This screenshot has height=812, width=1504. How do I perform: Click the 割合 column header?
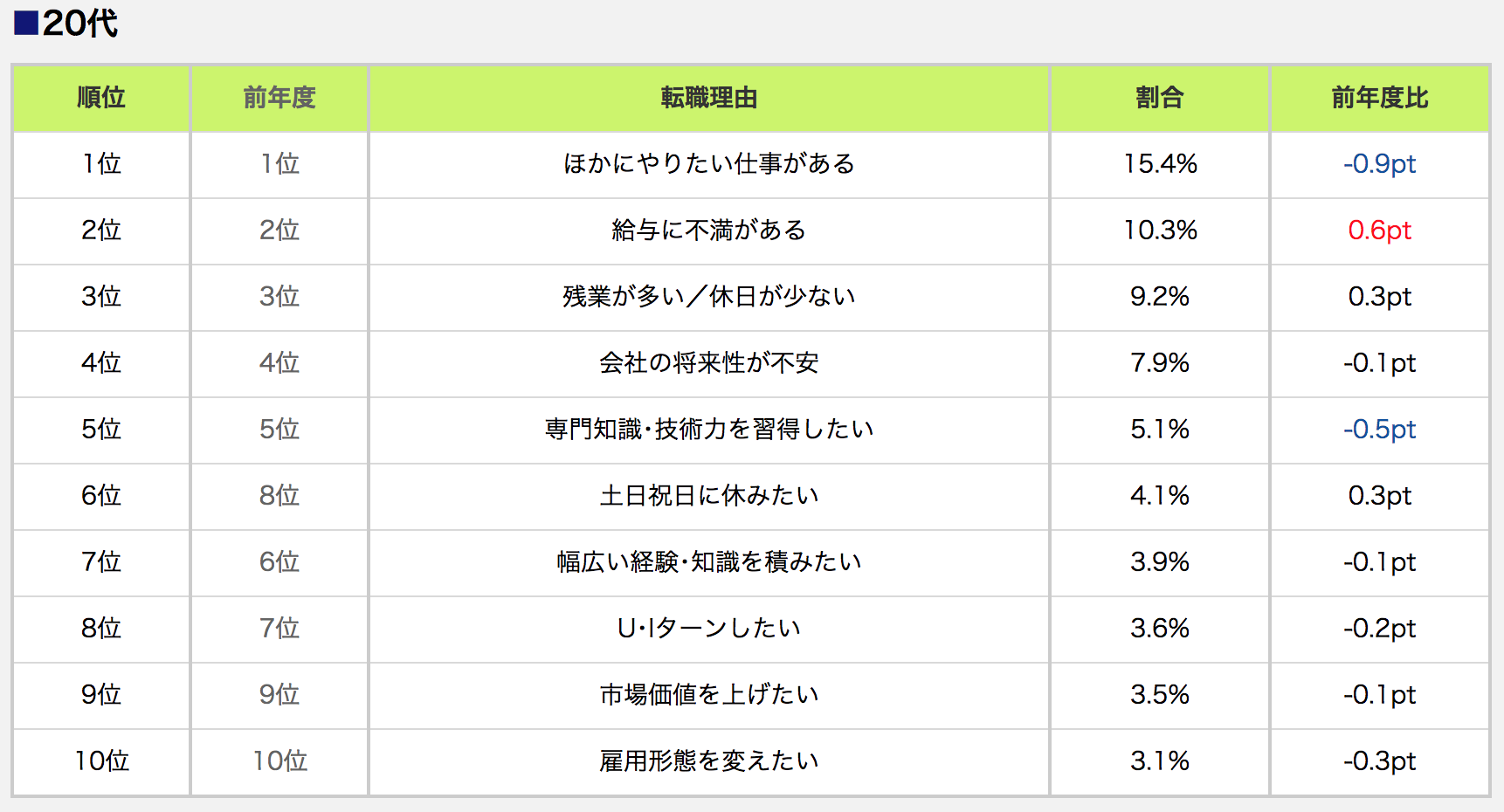tap(1160, 98)
